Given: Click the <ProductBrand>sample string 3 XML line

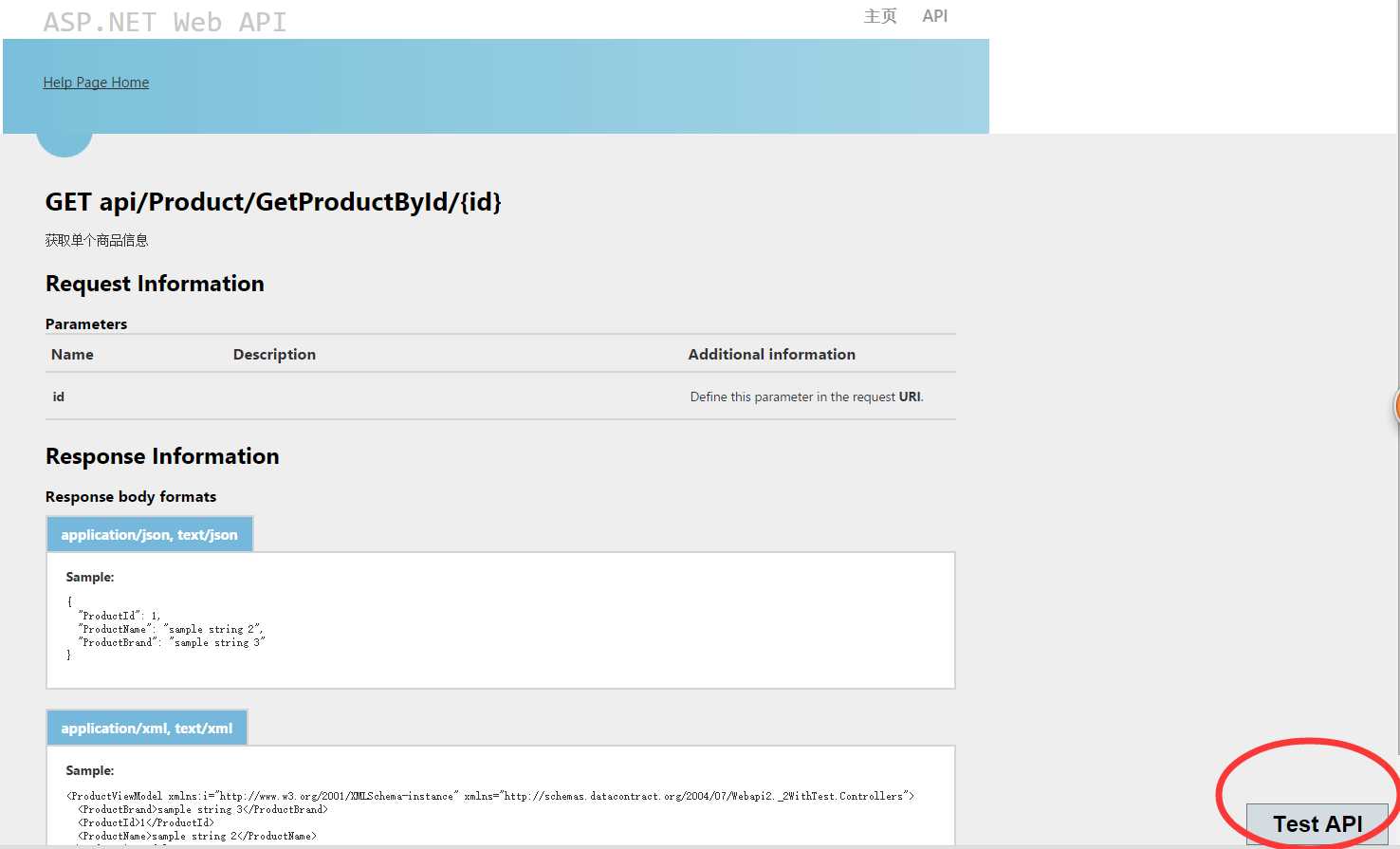Looking at the screenshot, I should pyautogui.click(x=203, y=809).
